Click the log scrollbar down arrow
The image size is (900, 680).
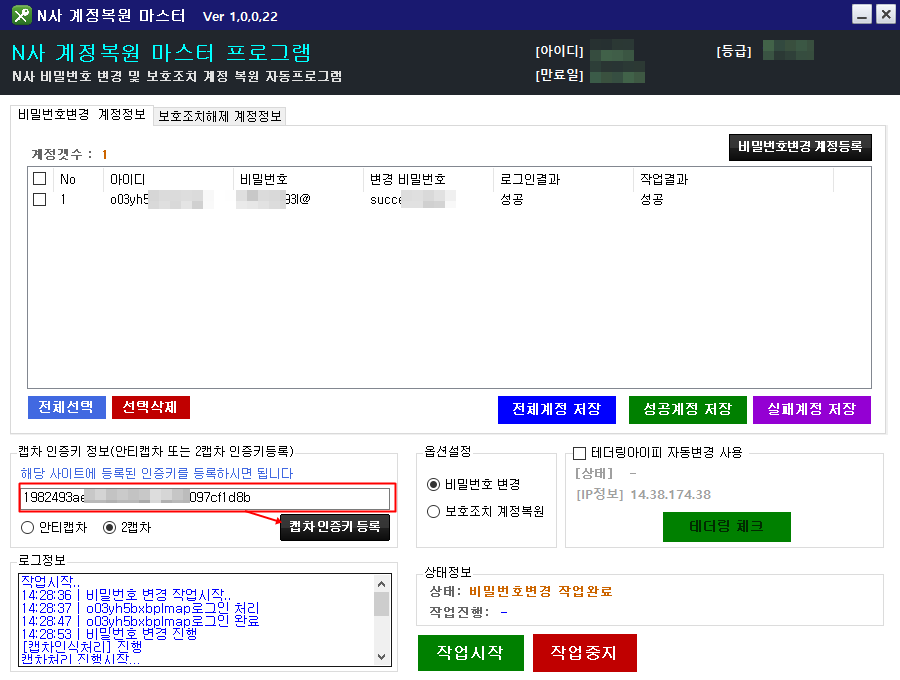[x=382, y=657]
